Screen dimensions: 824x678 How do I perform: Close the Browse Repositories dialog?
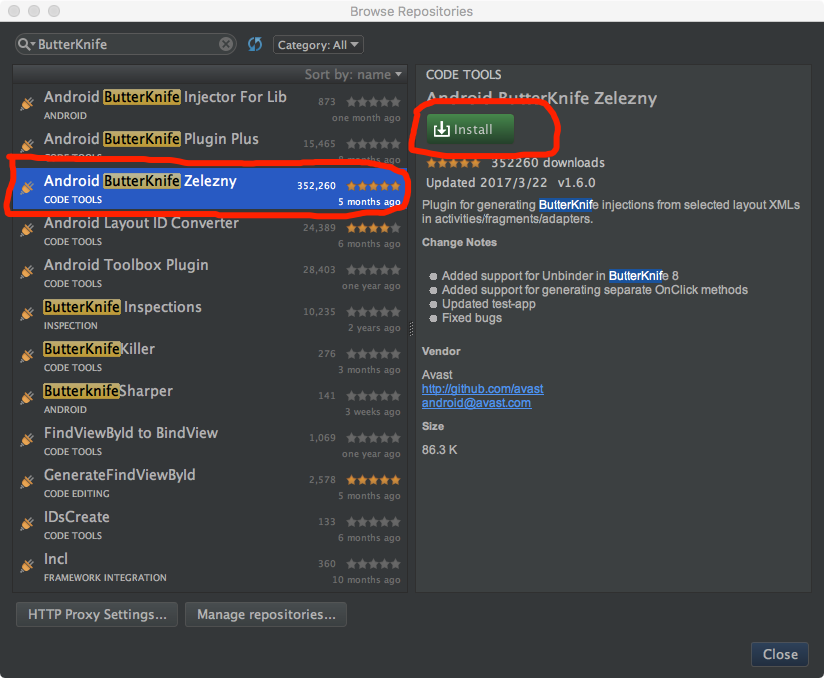pos(780,654)
